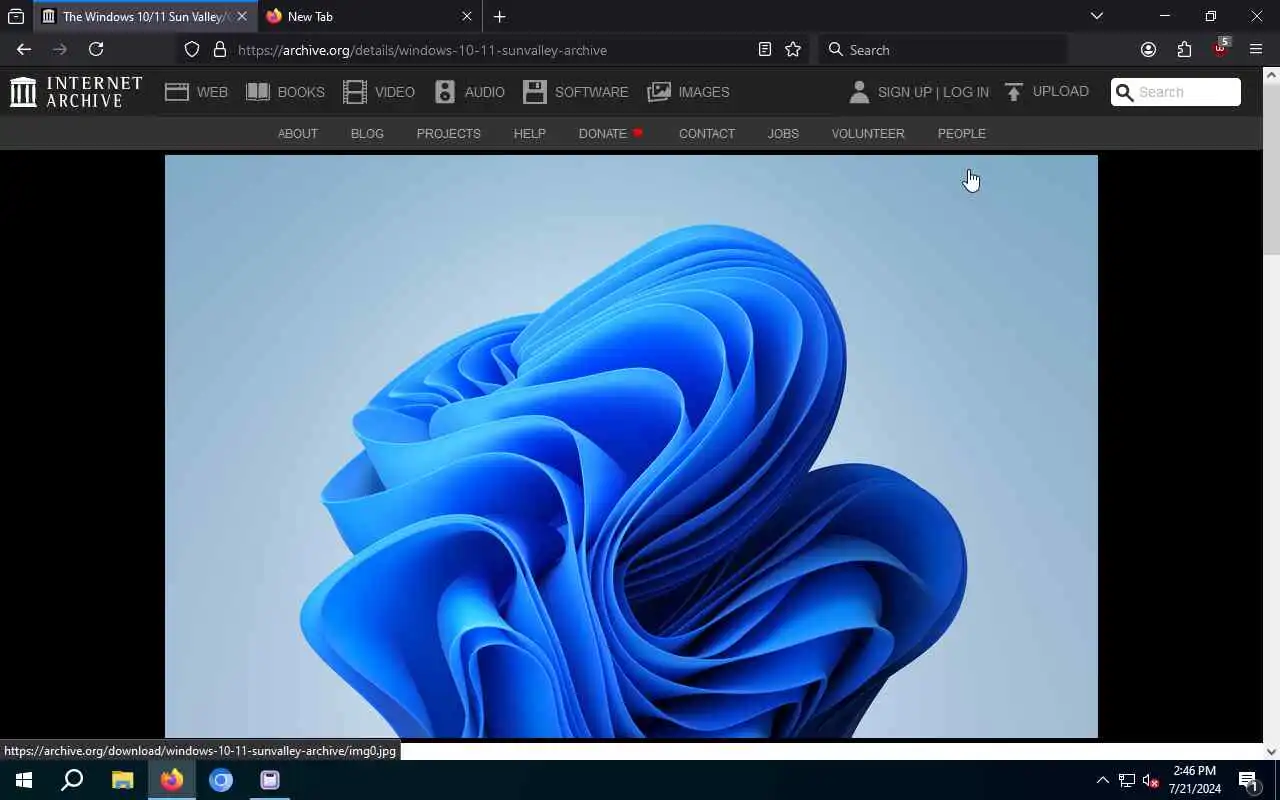Open the Windows Start menu
The width and height of the screenshot is (1280, 800).
(x=24, y=780)
